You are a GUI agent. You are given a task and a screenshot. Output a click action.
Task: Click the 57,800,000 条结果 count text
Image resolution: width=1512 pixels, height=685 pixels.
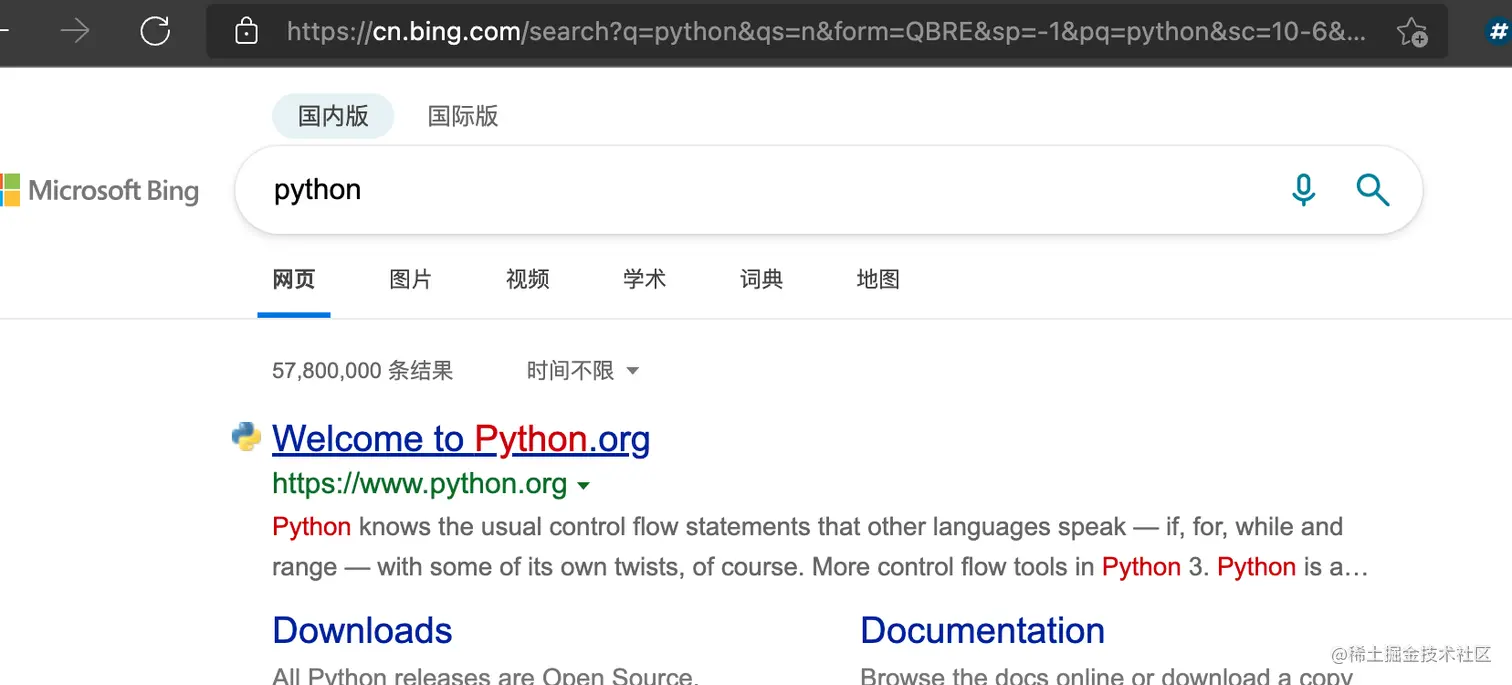click(x=363, y=371)
